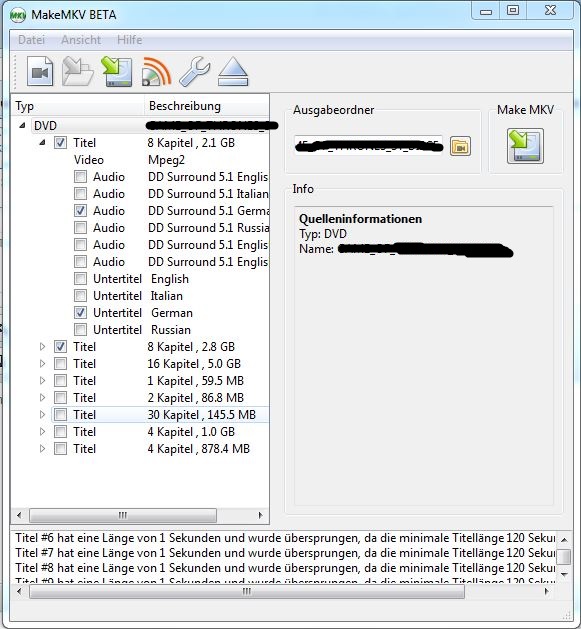Open the Datei menu

tap(31, 40)
